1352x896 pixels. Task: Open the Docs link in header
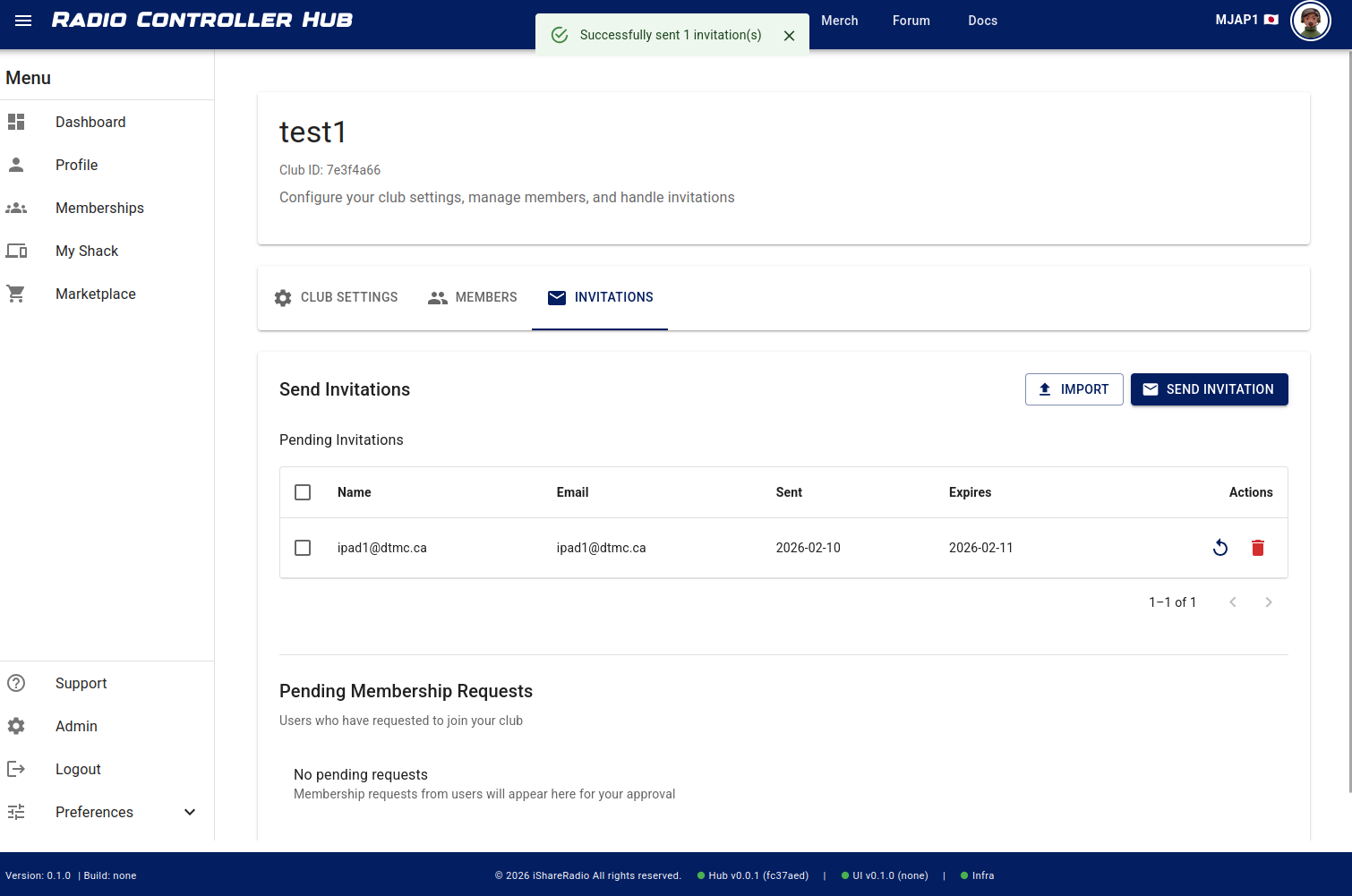pos(982,21)
